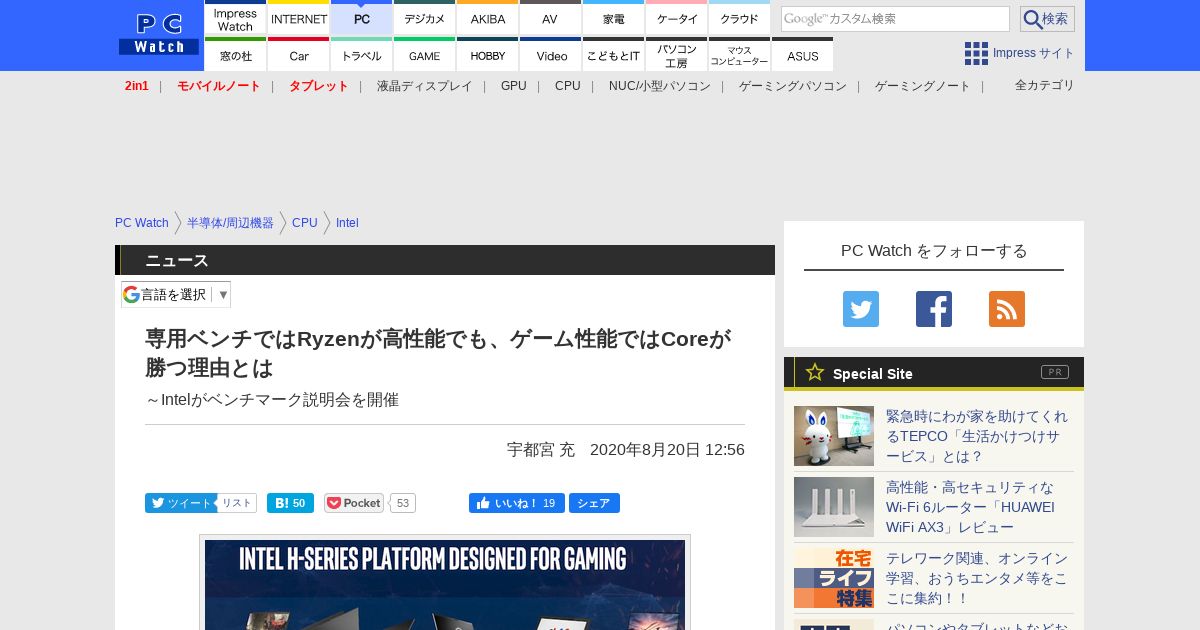This screenshot has width=1200, height=630.
Task: Open the HUAWEI WiFi AX3 review link
Action: pos(970,507)
